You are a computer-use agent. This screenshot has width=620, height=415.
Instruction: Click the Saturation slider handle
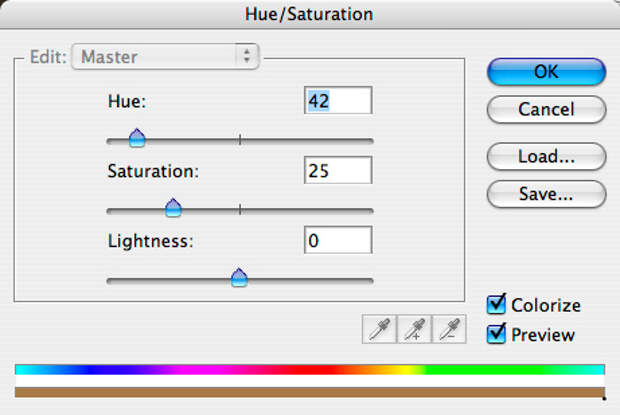click(173, 208)
